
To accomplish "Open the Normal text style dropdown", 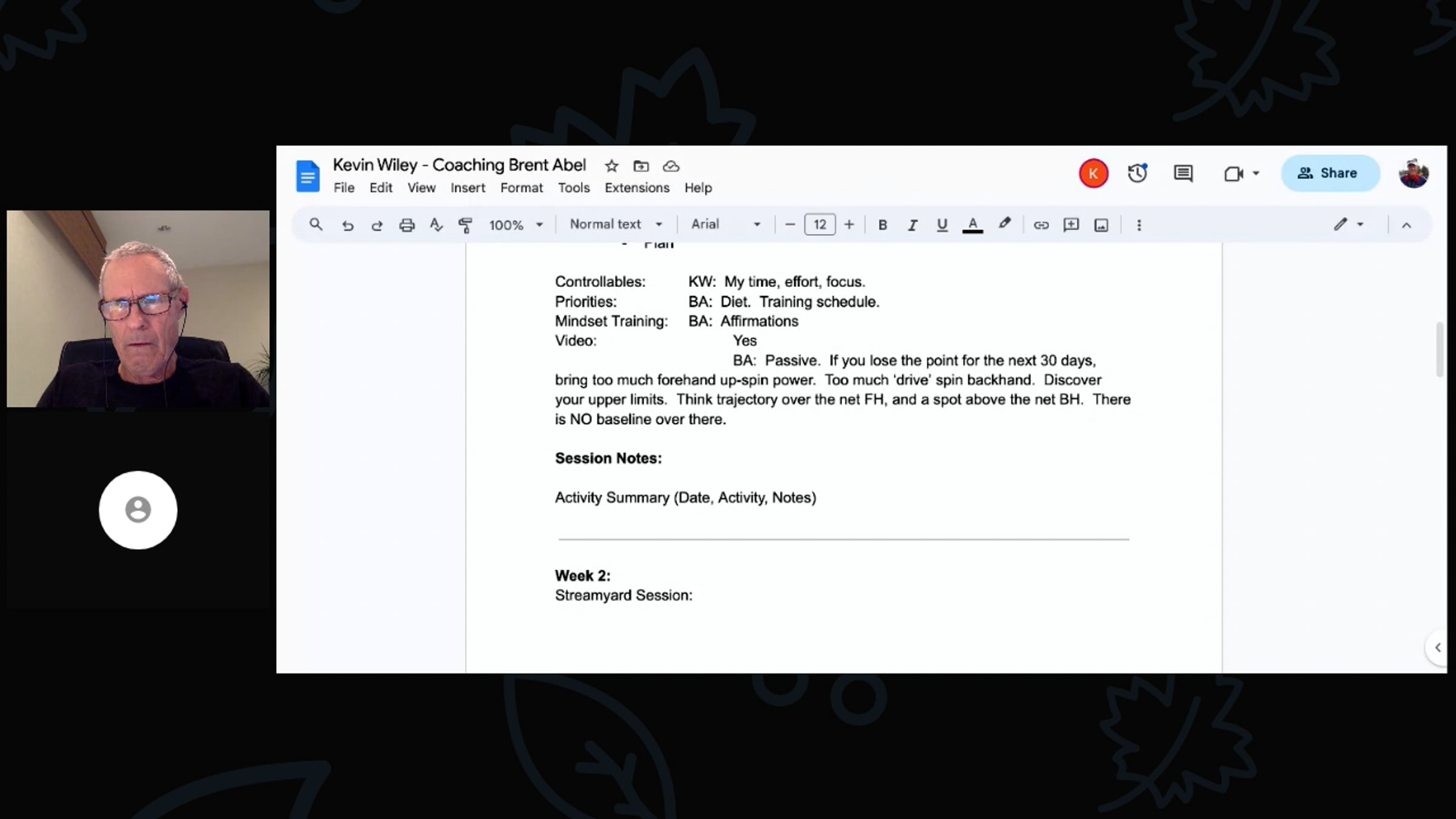I will (615, 224).
